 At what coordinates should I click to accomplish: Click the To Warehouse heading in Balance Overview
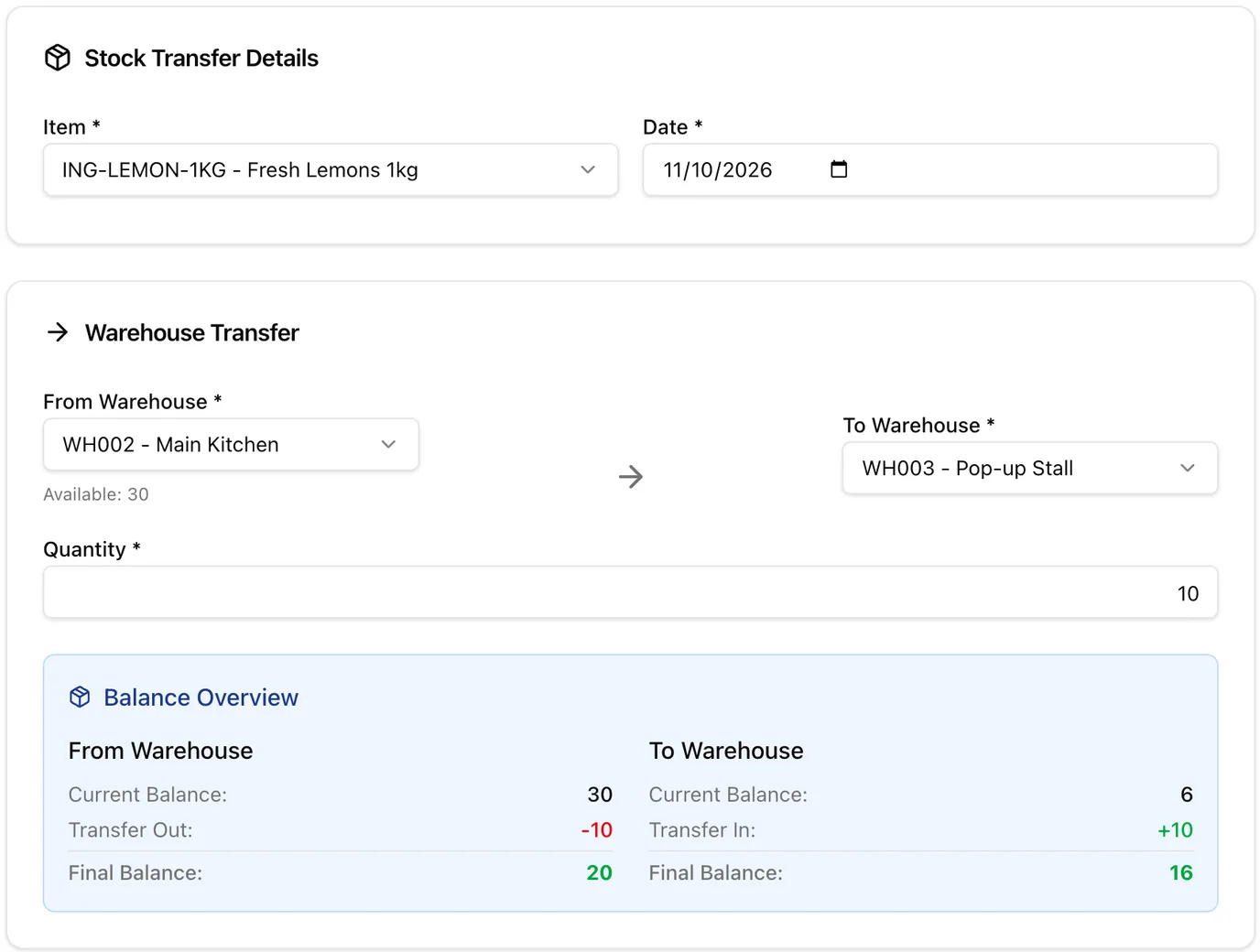click(x=726, y=751)
